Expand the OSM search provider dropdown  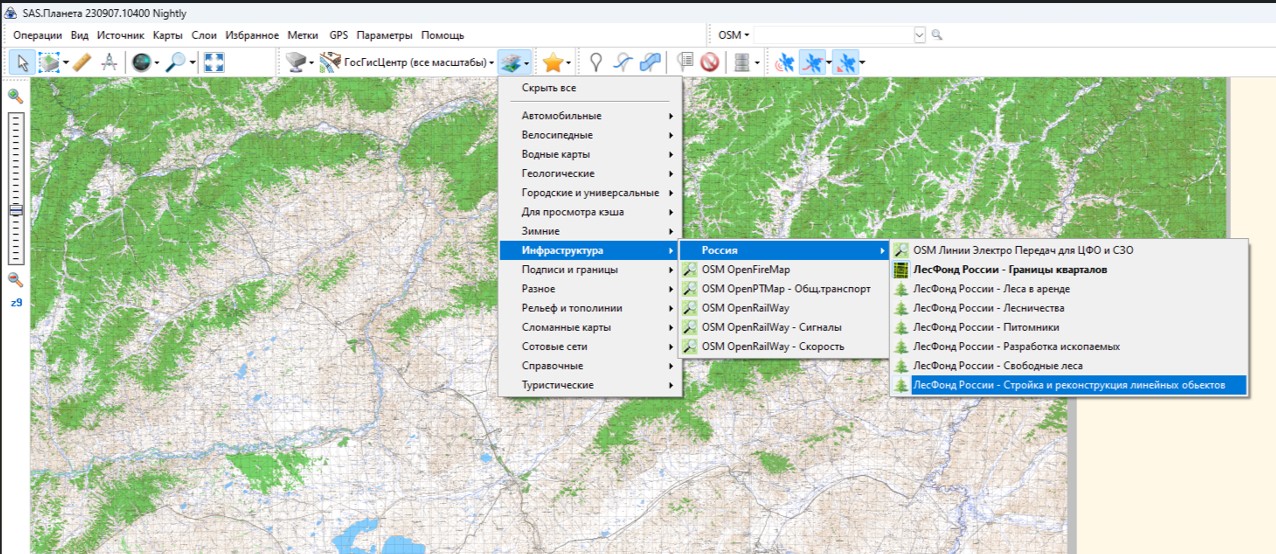733,35
